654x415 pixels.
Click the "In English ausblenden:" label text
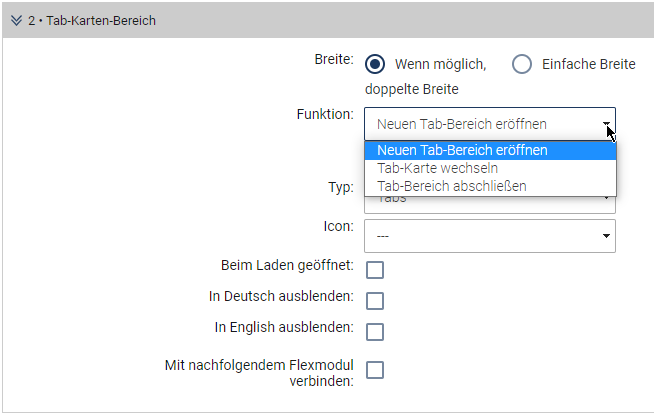point(284,327)
